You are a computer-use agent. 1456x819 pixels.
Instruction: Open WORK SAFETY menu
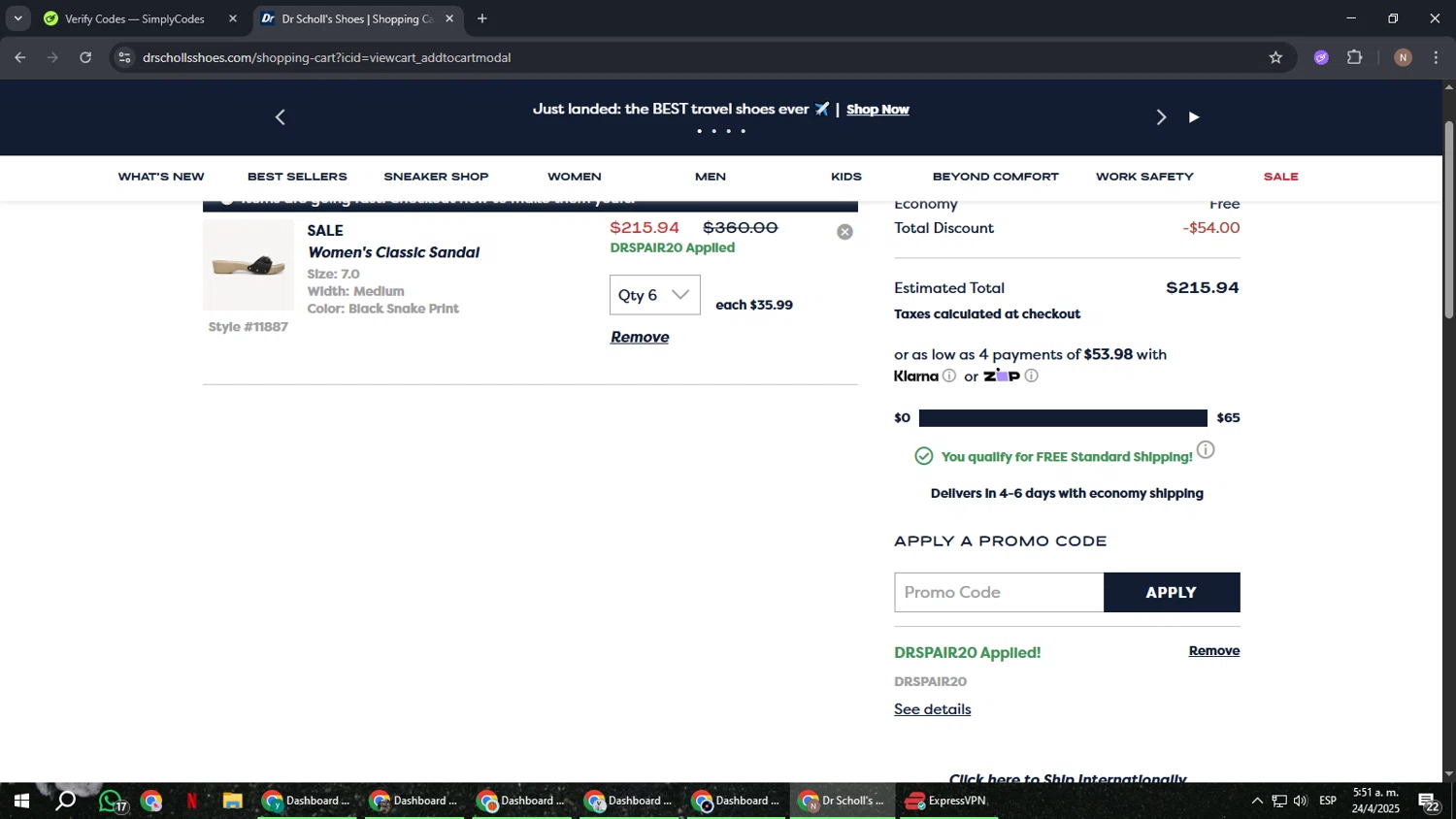pyautogui.click(x=1144, y=177)
